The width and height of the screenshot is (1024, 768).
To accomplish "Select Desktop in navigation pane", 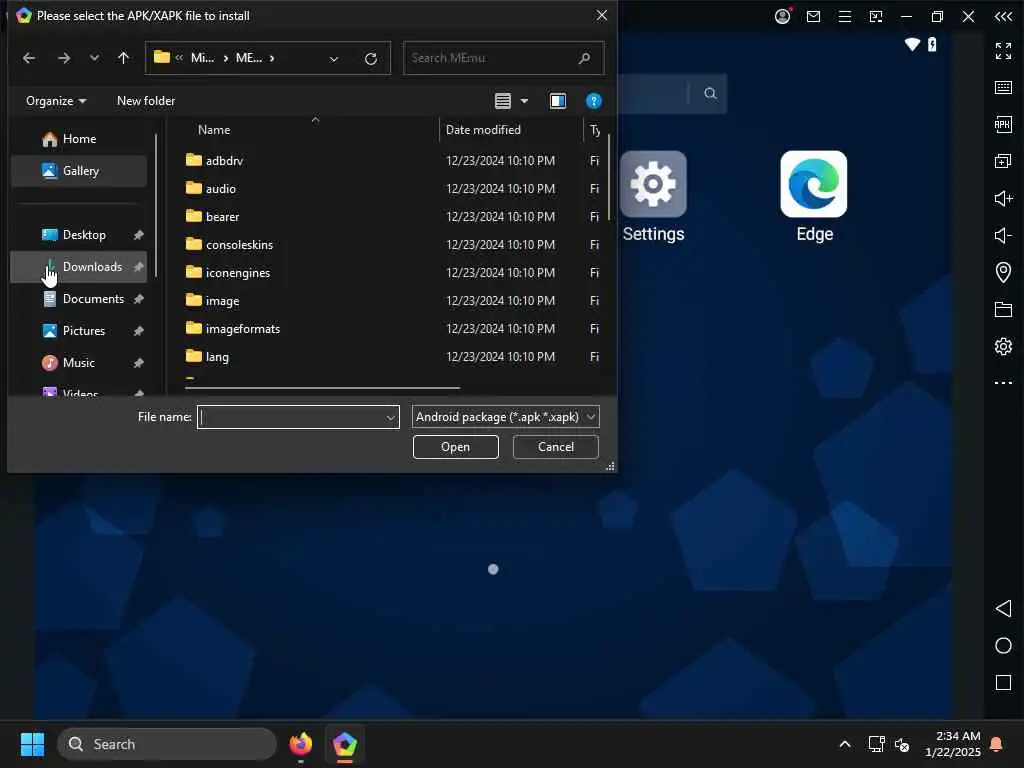I will 78,234.
